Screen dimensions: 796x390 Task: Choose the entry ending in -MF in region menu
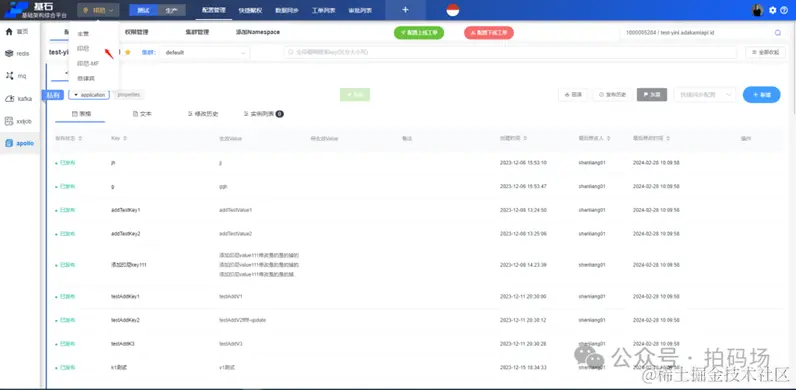pos(88,63)
